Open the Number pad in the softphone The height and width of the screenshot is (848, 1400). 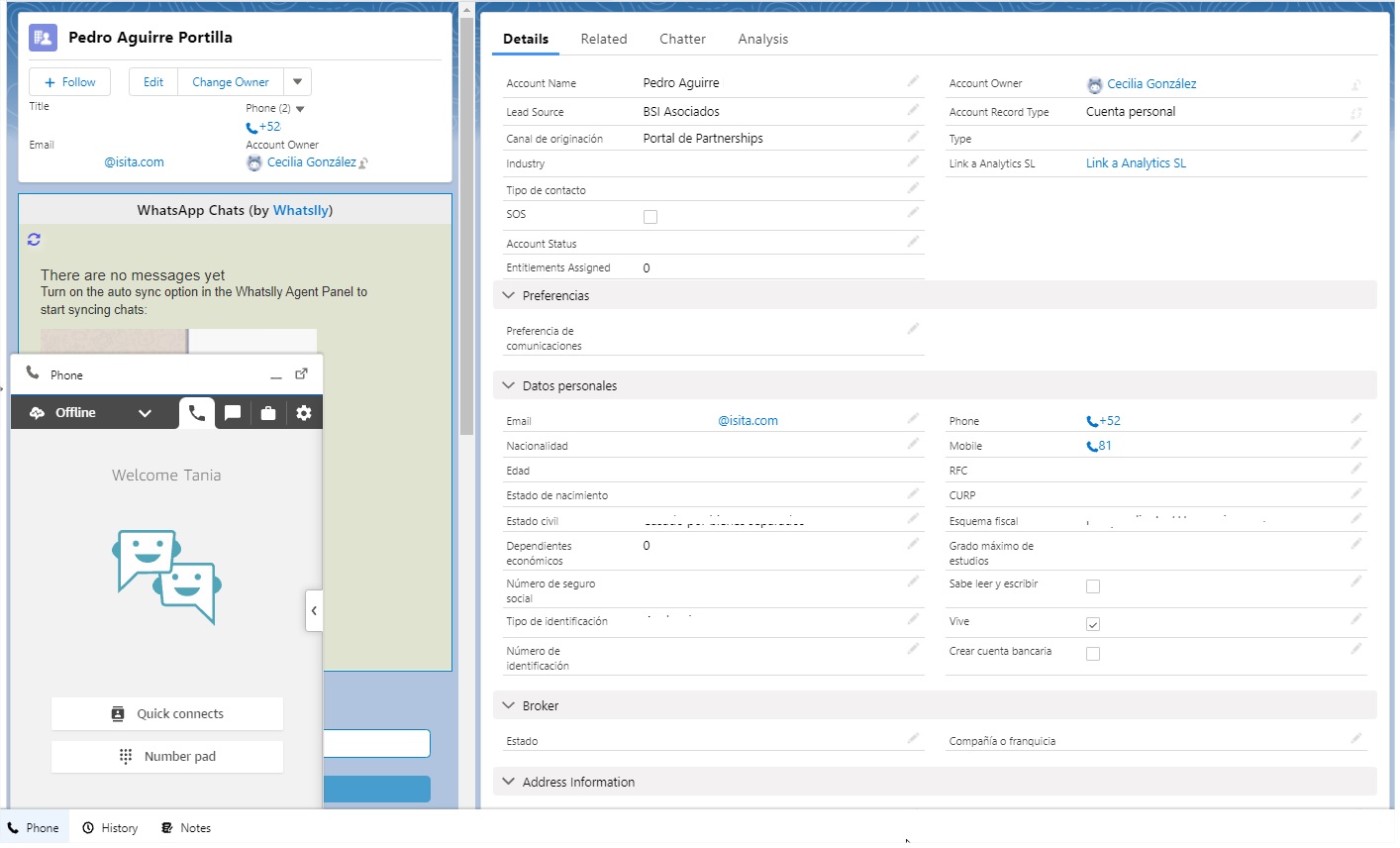[x=167, y=757]
